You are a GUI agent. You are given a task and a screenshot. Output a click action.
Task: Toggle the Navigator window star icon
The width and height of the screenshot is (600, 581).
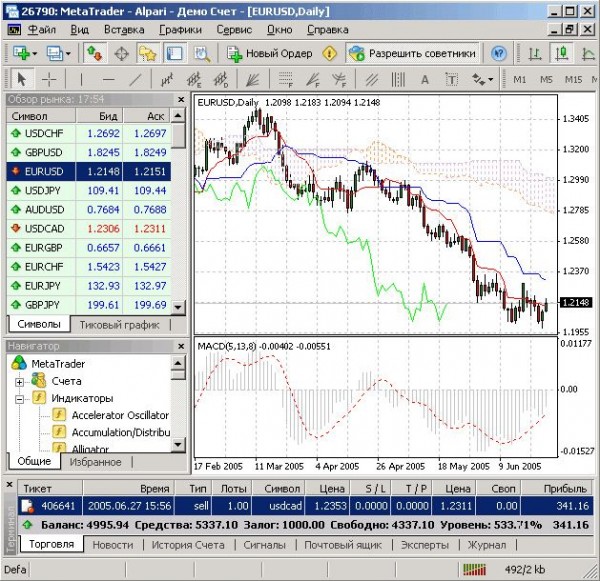click(148, 53)
